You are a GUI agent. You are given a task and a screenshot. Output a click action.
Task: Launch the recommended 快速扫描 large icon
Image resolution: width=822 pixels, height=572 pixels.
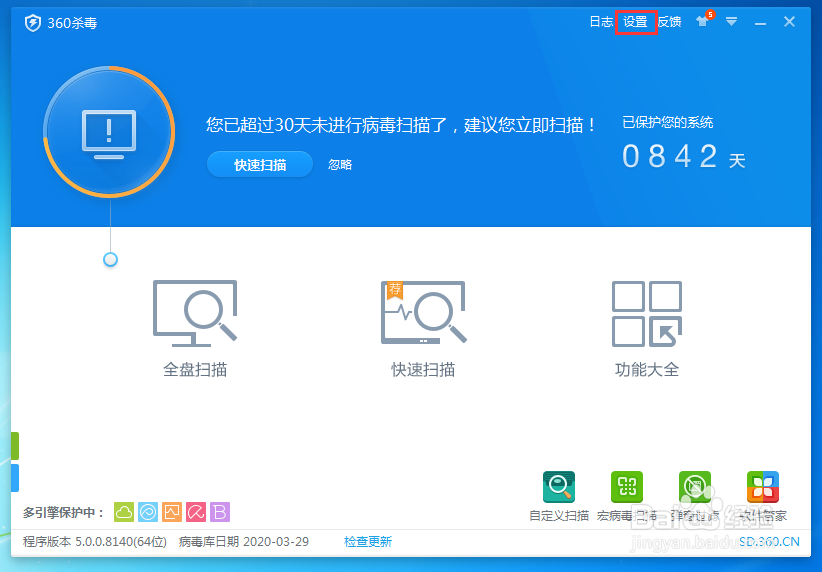pos(423,328)
